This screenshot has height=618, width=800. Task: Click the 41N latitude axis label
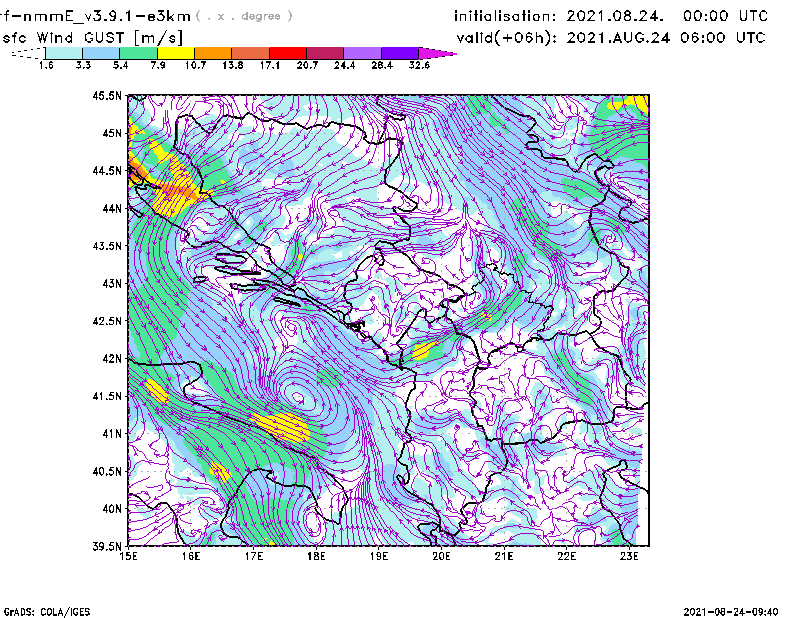[x=112, y=433]
